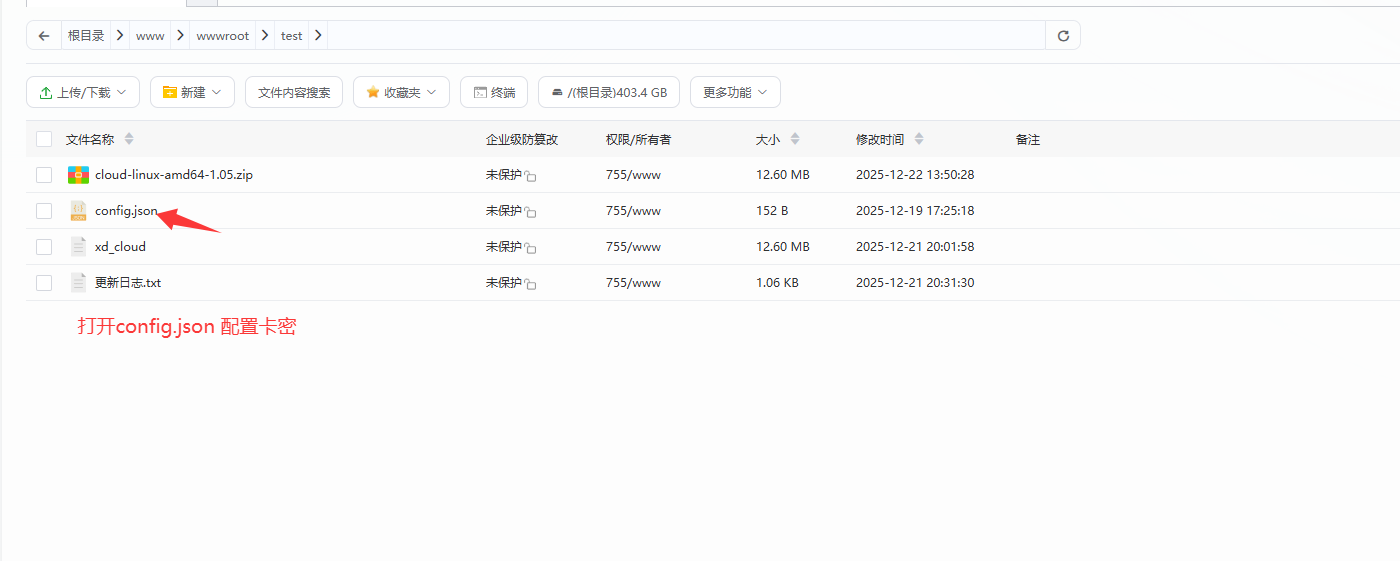Click the lock icon in config.json row
The image size is (1400, 561).
coord(531,213)
